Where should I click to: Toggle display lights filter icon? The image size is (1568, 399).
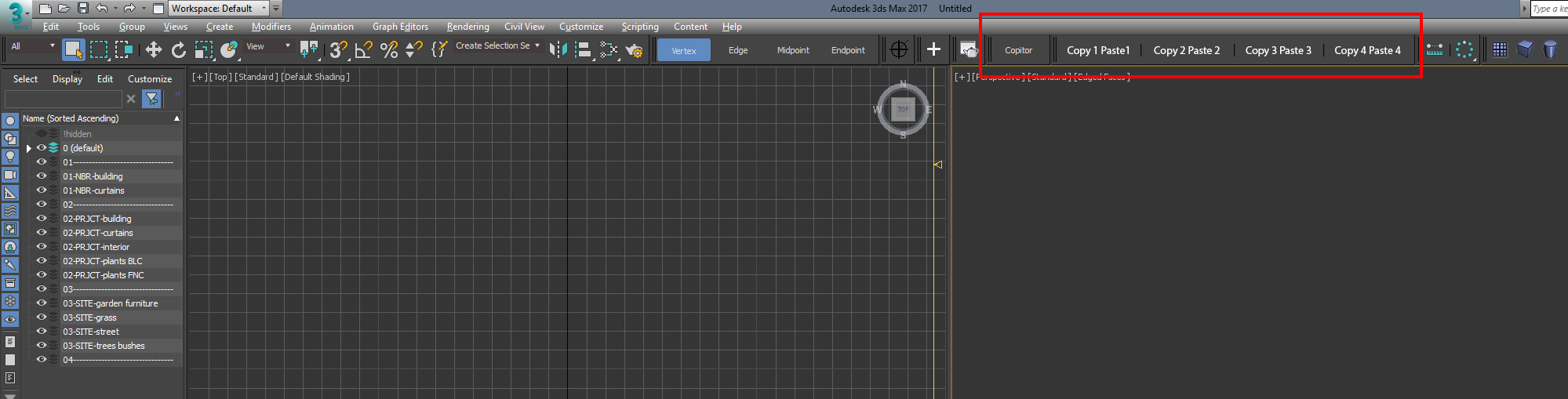coord(10,157)
